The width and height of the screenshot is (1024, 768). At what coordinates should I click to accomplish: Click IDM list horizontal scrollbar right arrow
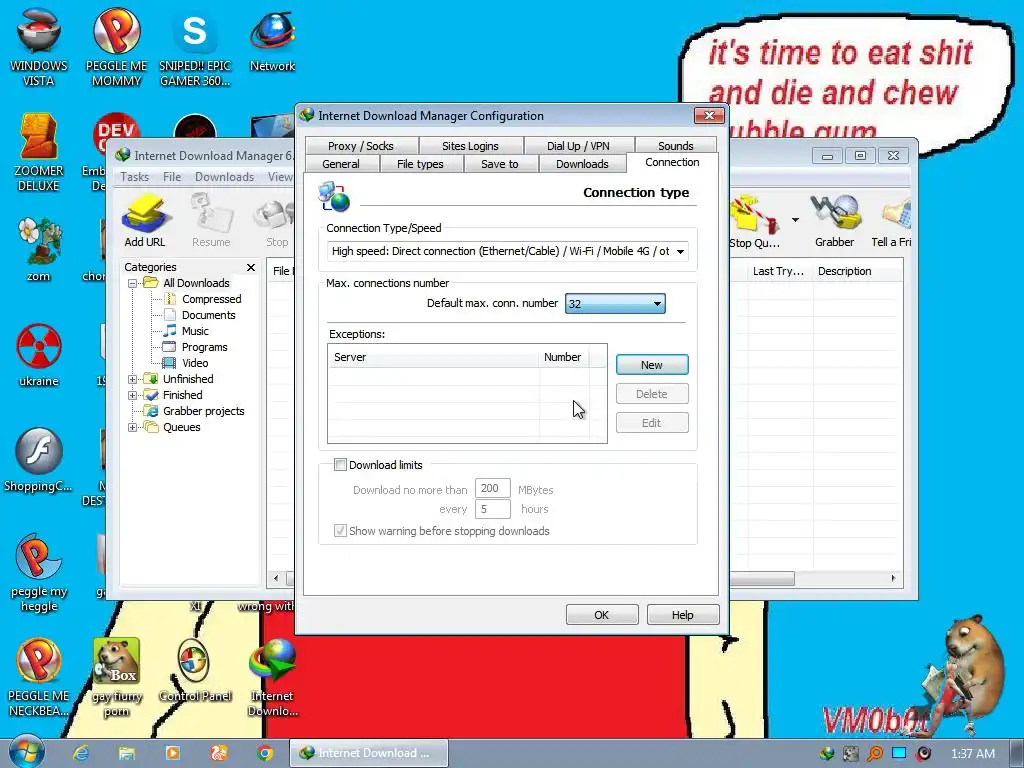pos(893,578)
